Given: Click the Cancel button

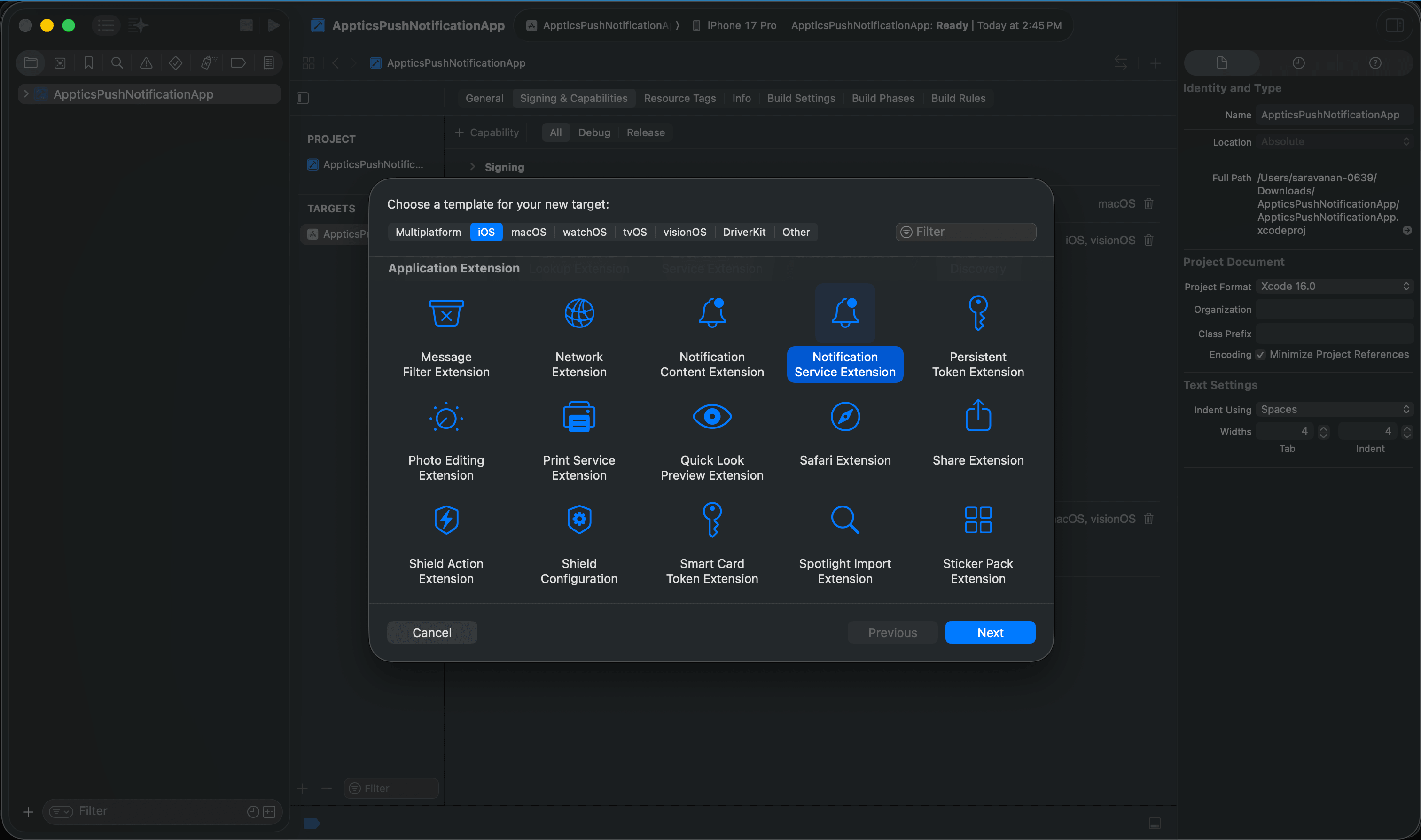Looking at the screenshot, I should [x=431, y=632].
